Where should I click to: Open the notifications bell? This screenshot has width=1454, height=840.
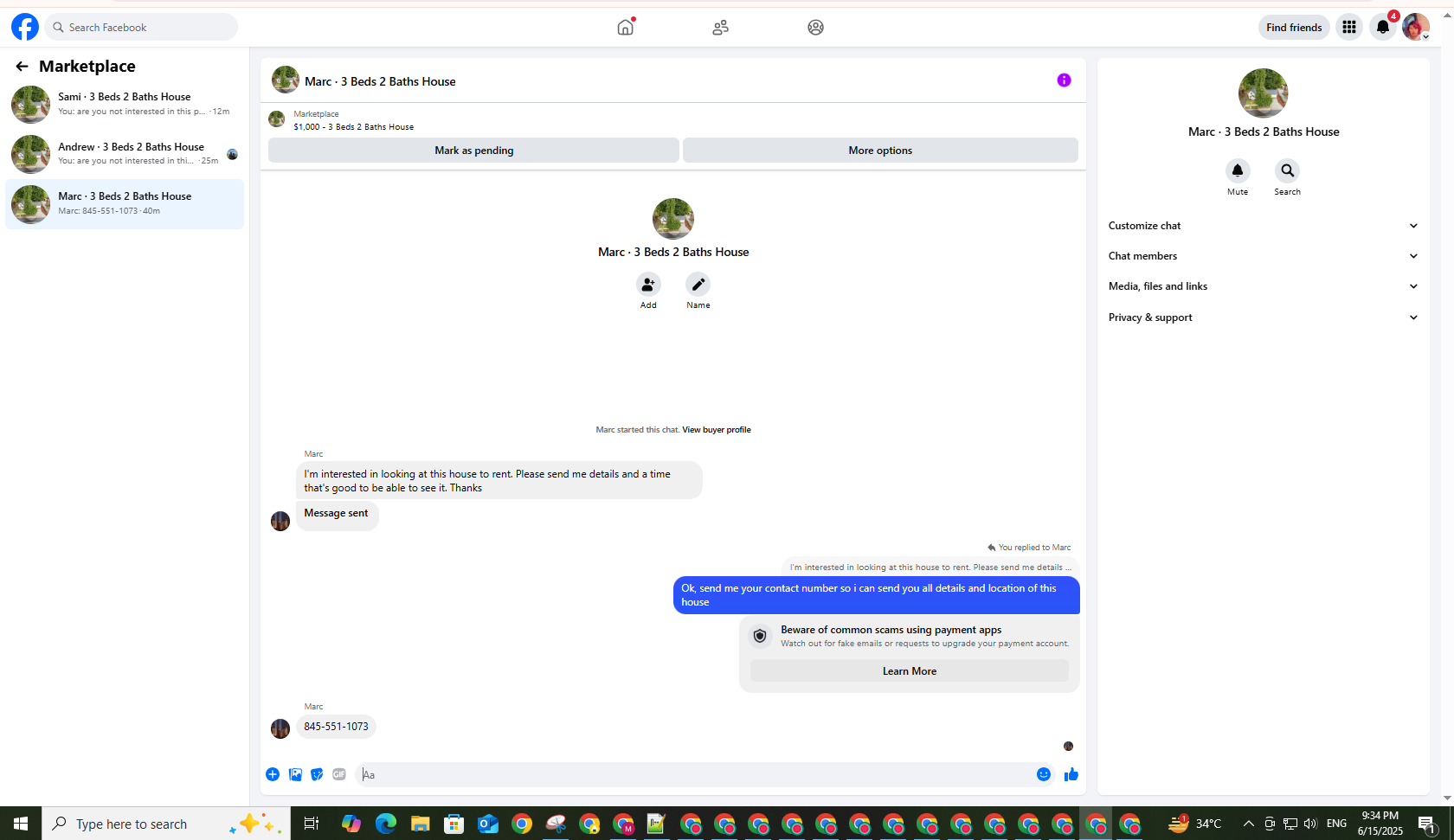click(x=1383, y=27)
